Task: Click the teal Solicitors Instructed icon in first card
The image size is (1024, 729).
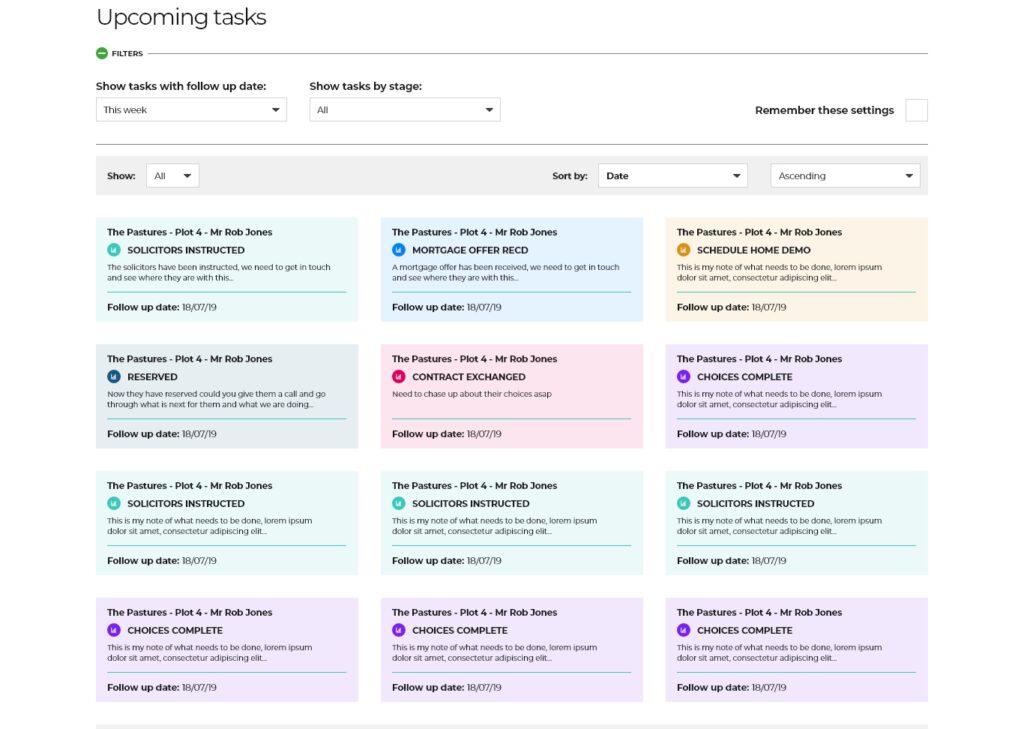Action: pos(114,250)
